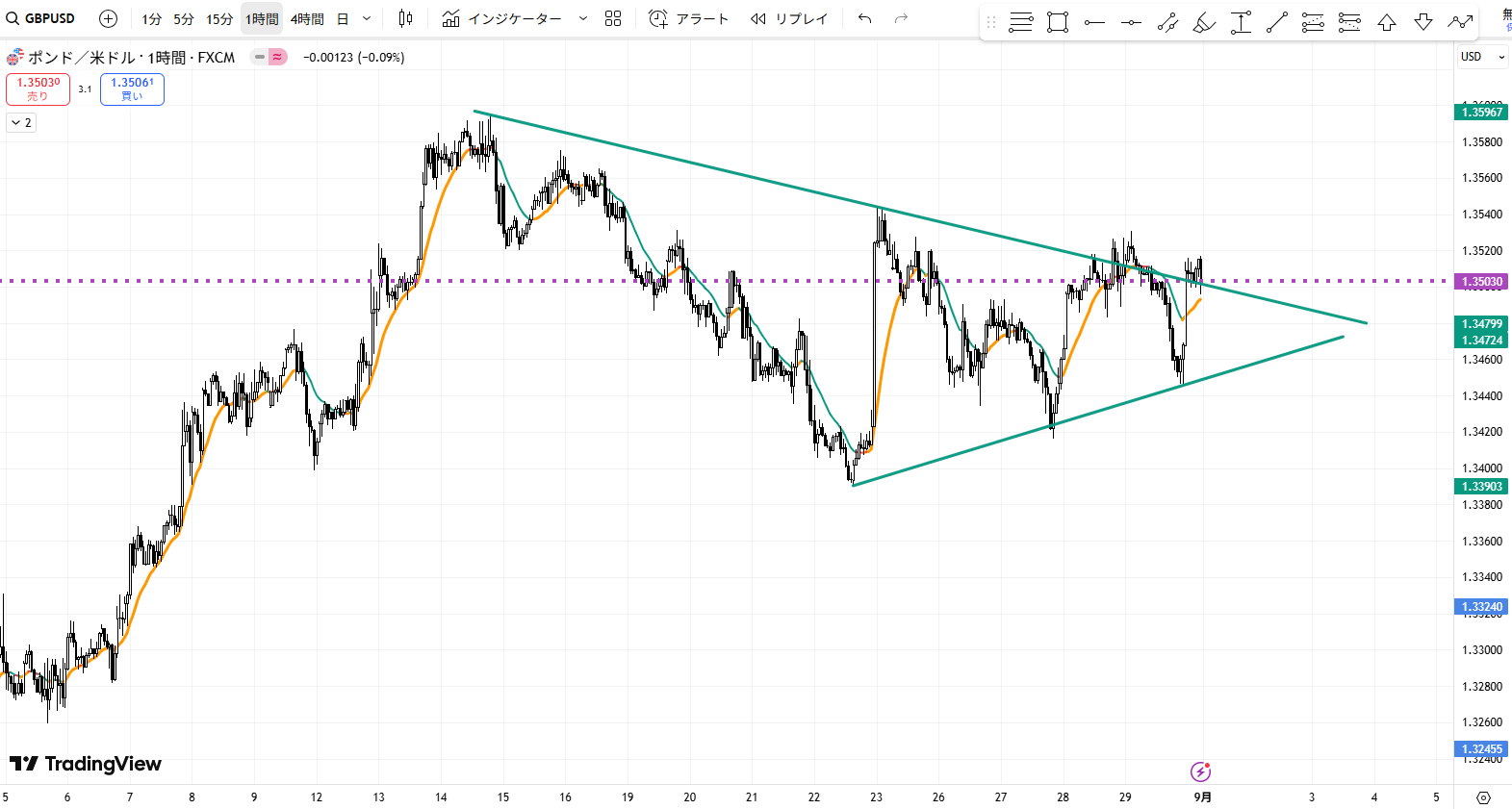The width and height of the screenshot is (1512, 809).
Task: Click the 1.34724 green price label
Action: [x=1481, y=341]
